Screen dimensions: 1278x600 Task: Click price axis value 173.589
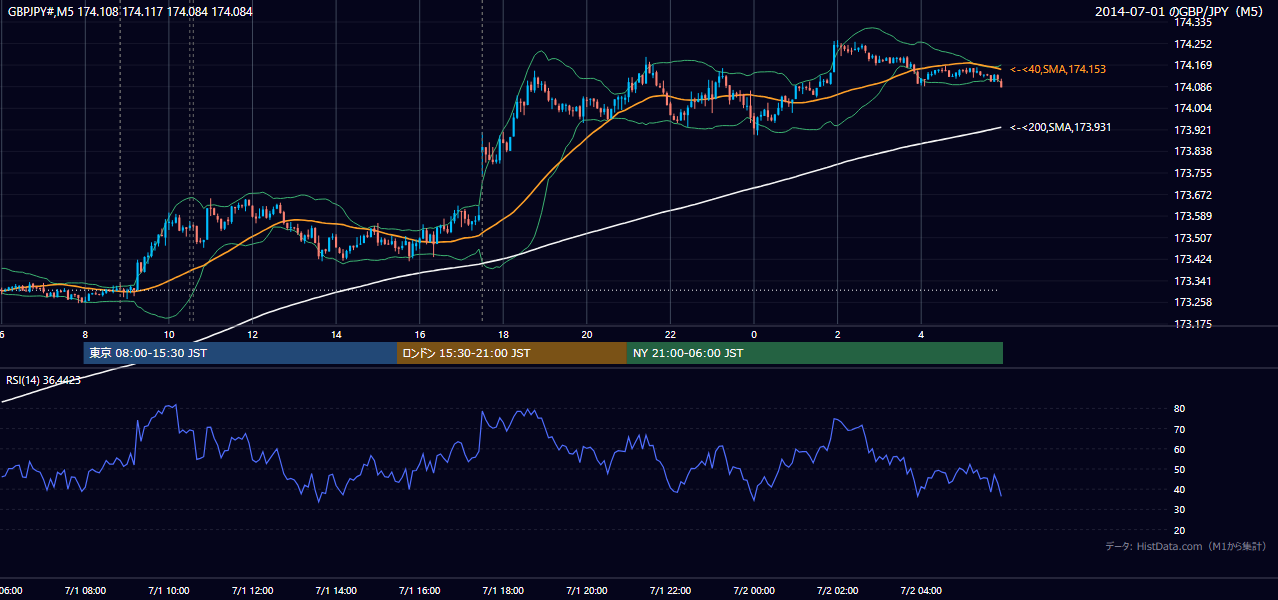pyautogui.click(x=1193, y=216)
